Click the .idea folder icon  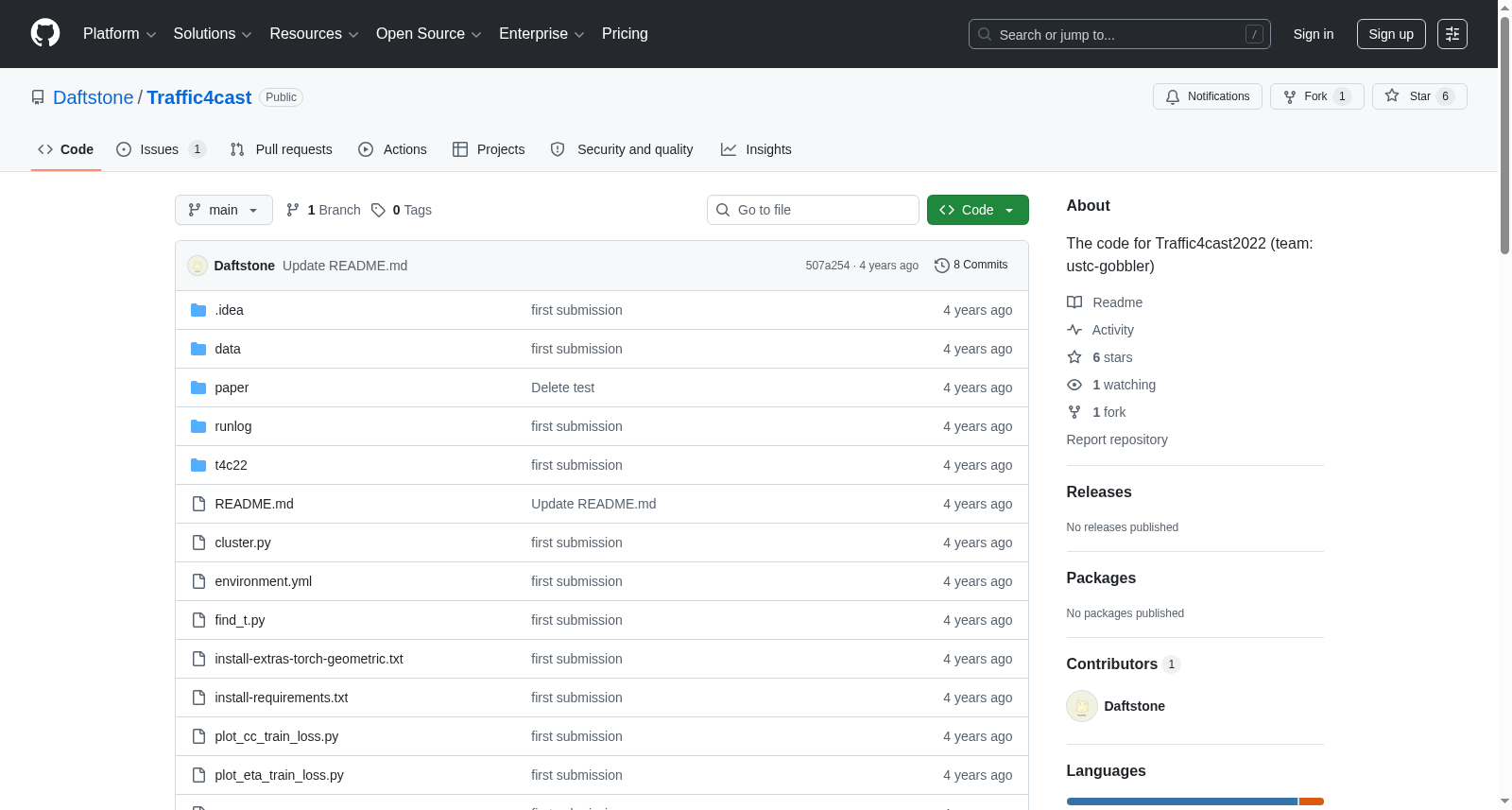[x=198, y=310]
